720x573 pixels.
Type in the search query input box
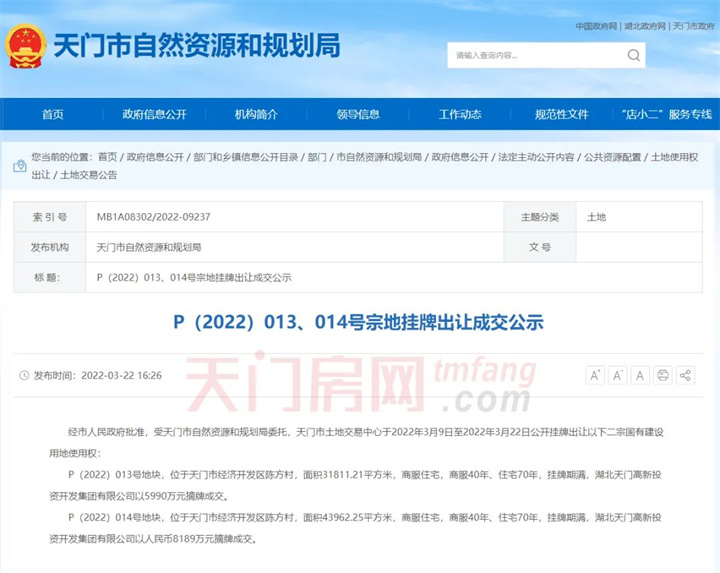point(535,55)
